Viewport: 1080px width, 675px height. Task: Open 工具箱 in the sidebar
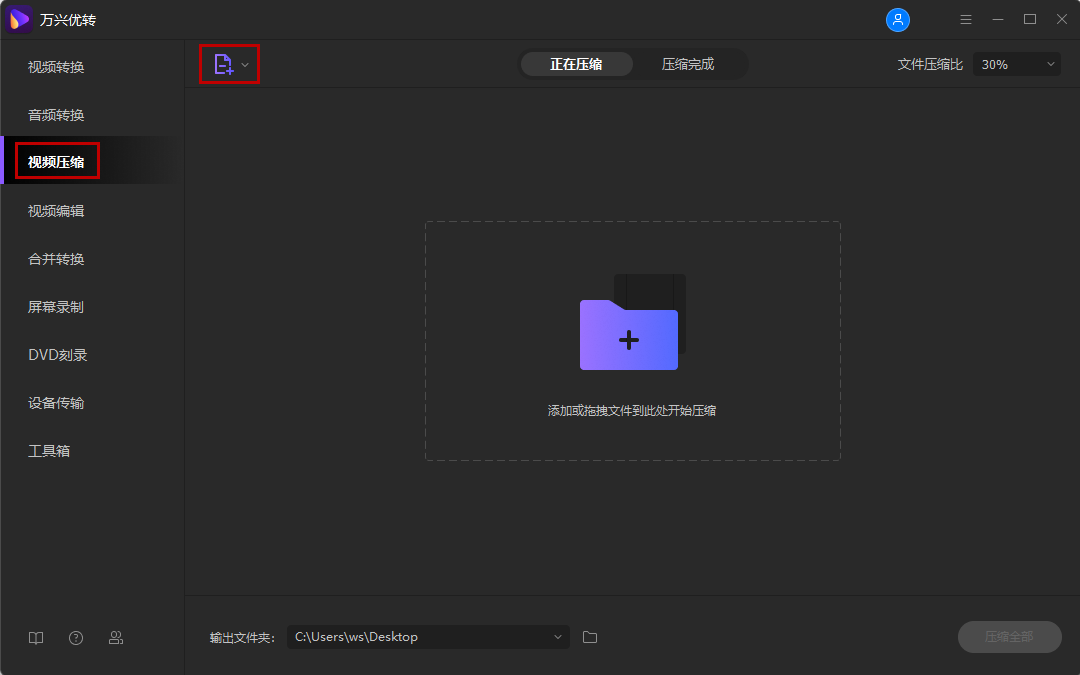tap(49, 451)
